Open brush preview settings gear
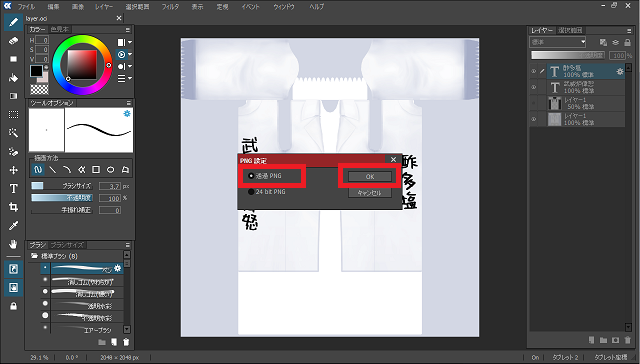 pyautogui.click(x=127, y=113)
